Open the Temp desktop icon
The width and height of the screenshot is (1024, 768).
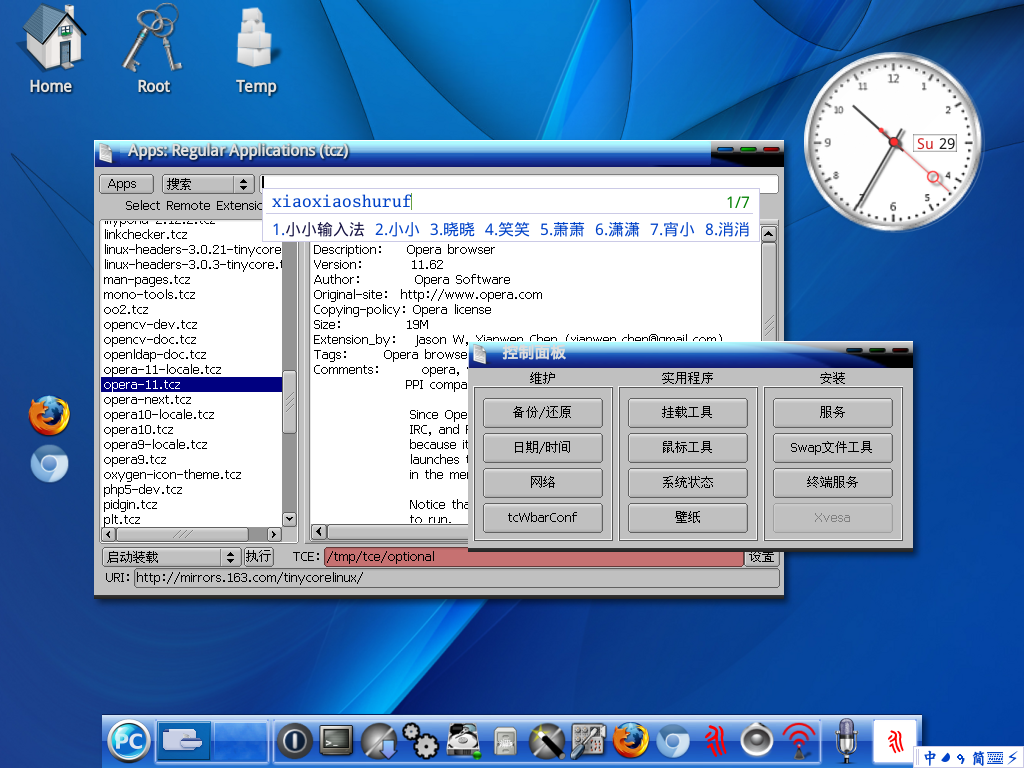click(255, 49)
